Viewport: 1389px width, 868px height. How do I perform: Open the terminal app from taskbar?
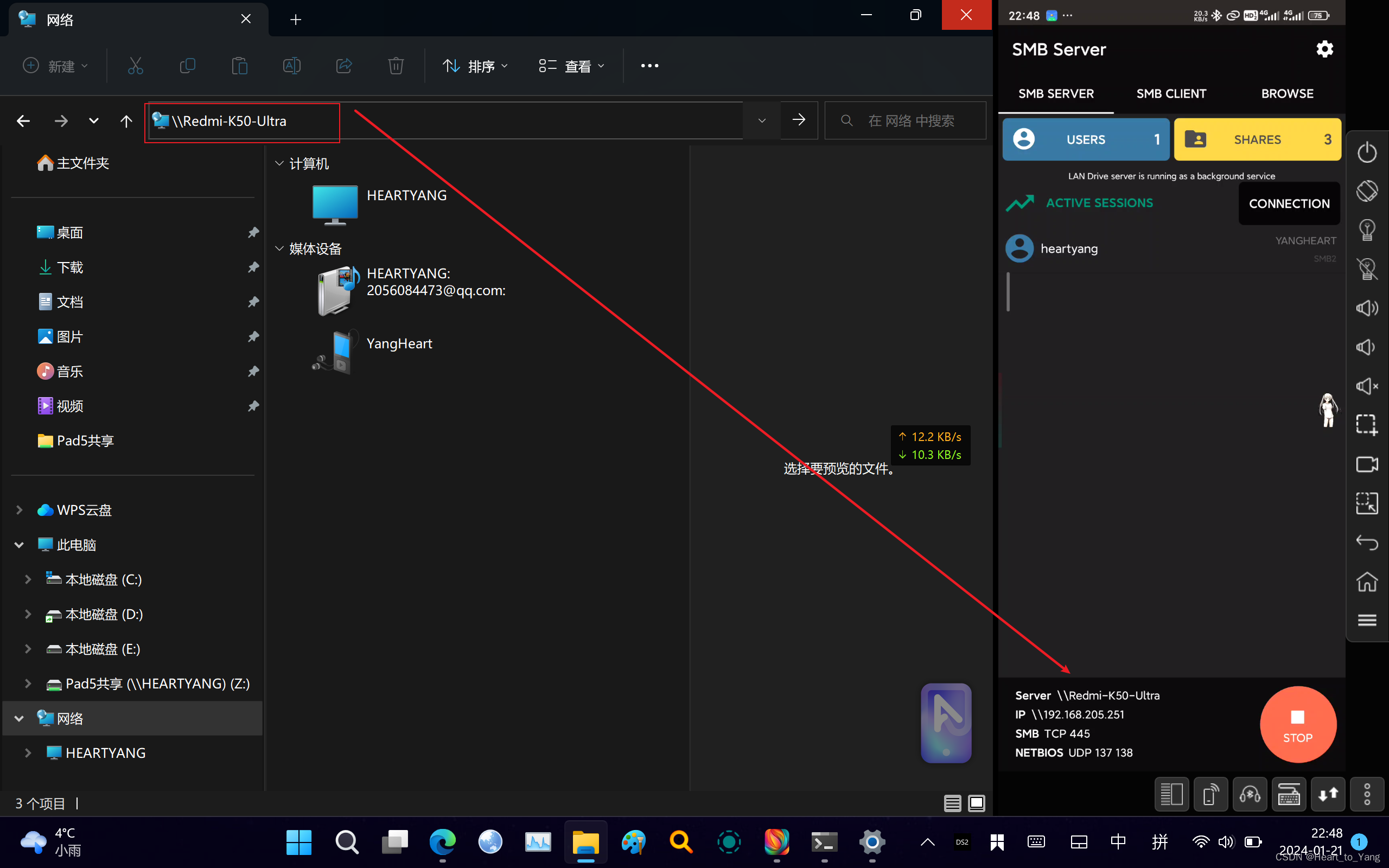[824, 842]
